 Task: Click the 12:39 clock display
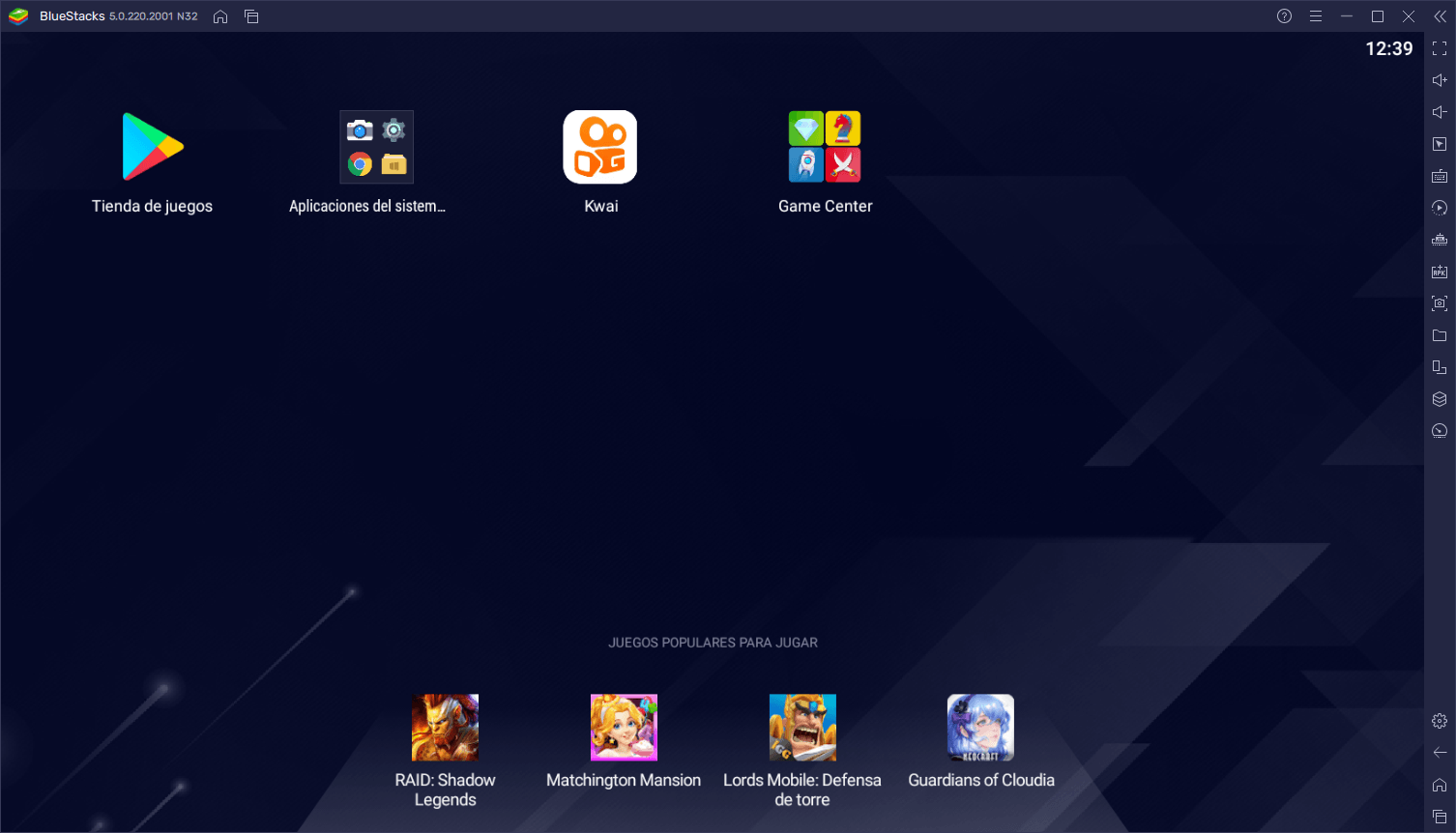[1388, 48]
